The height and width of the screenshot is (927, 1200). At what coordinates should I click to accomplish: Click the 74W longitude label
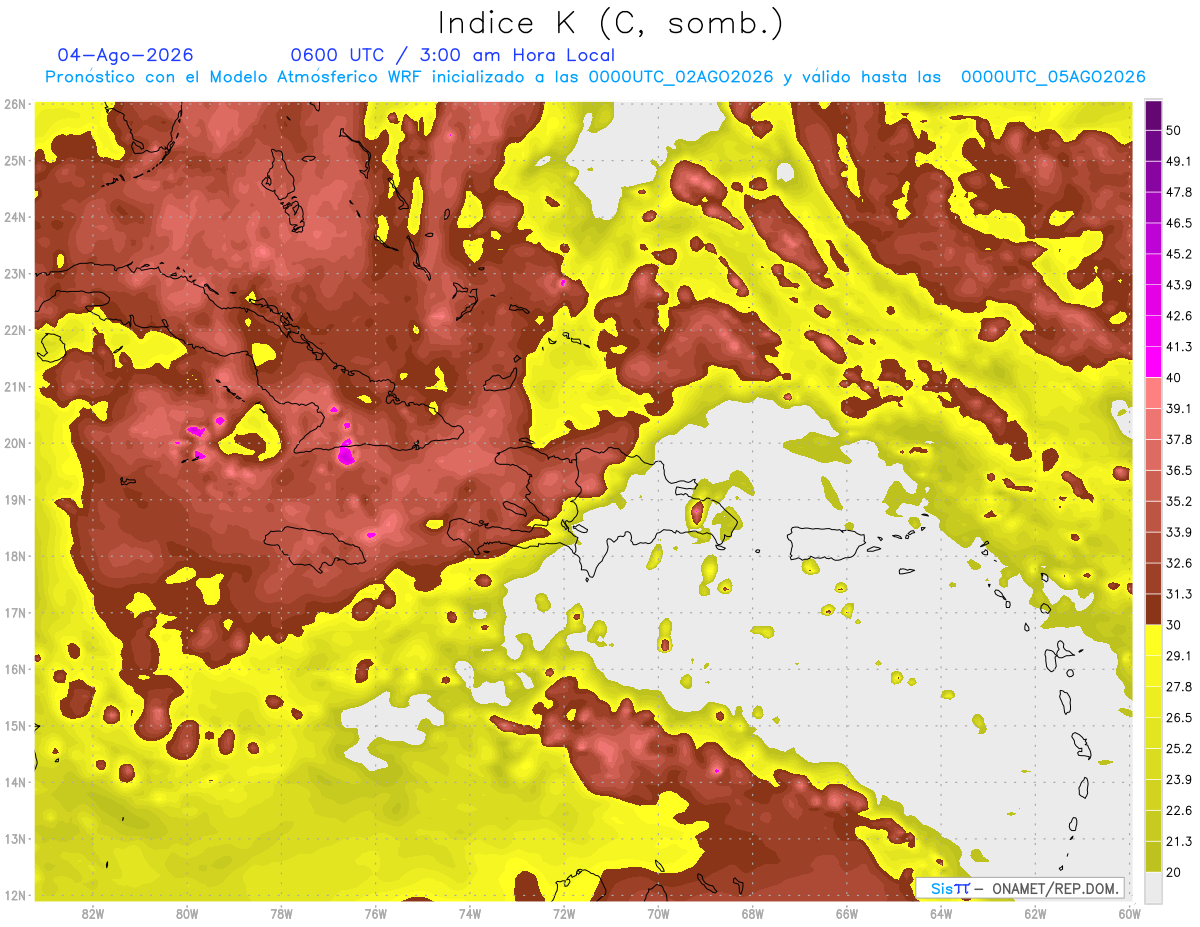pos(470,914)
